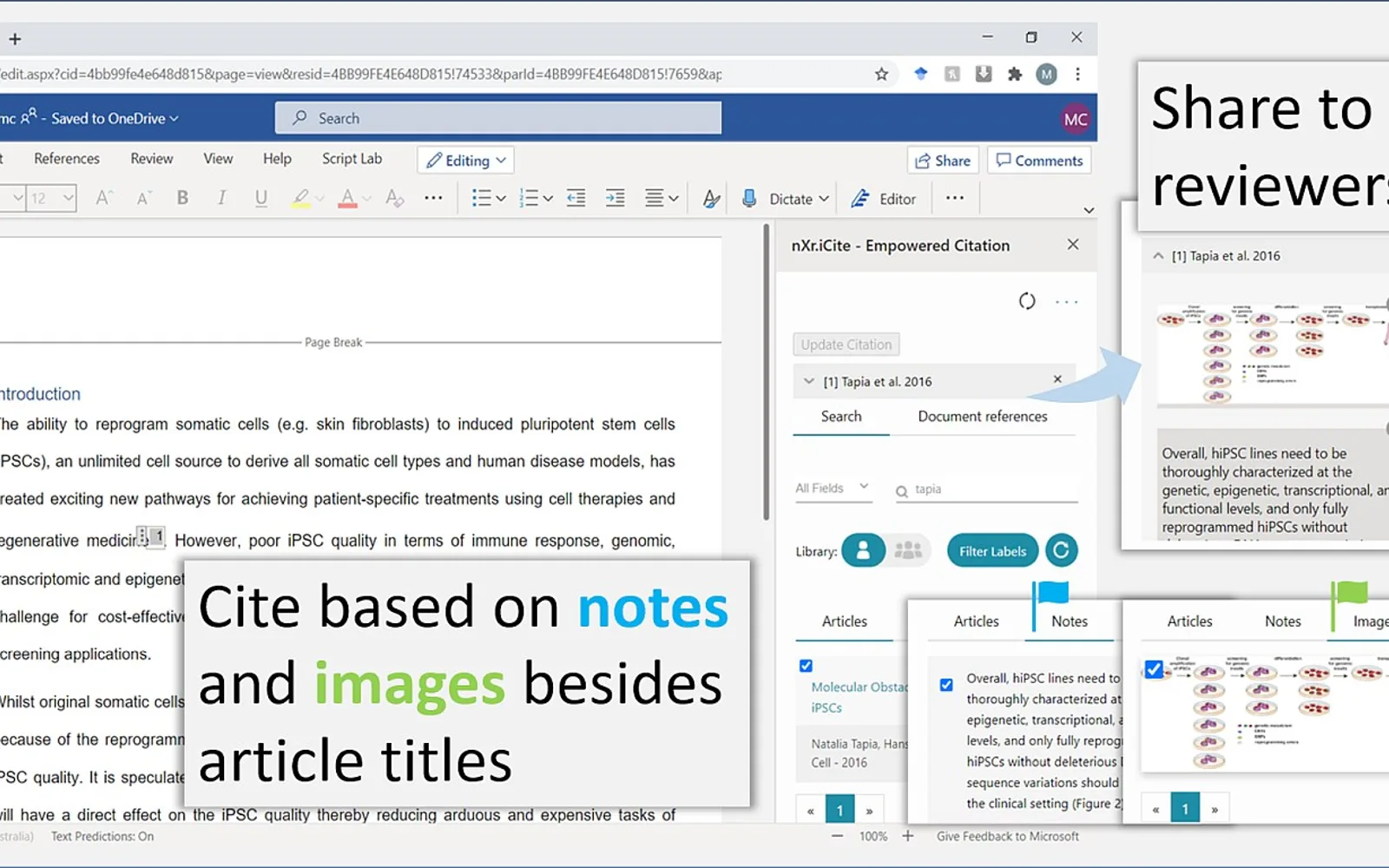
Task: Decrease paragraph indent
Action: click(576, 198)
